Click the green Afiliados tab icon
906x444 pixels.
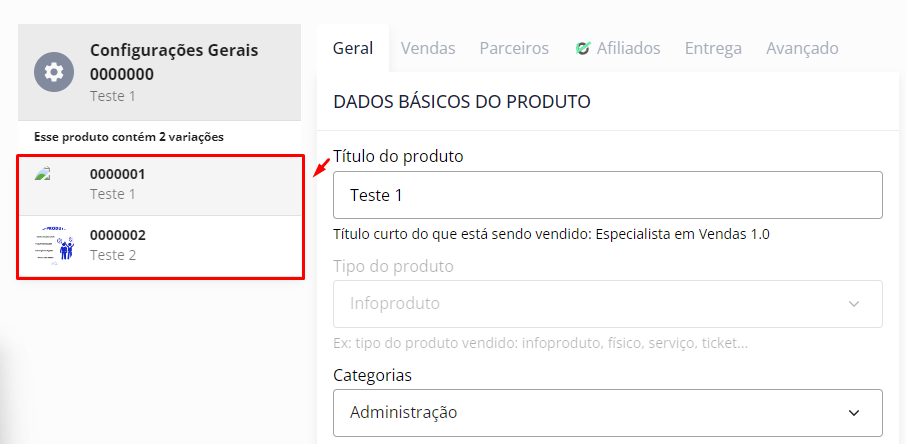582,48
